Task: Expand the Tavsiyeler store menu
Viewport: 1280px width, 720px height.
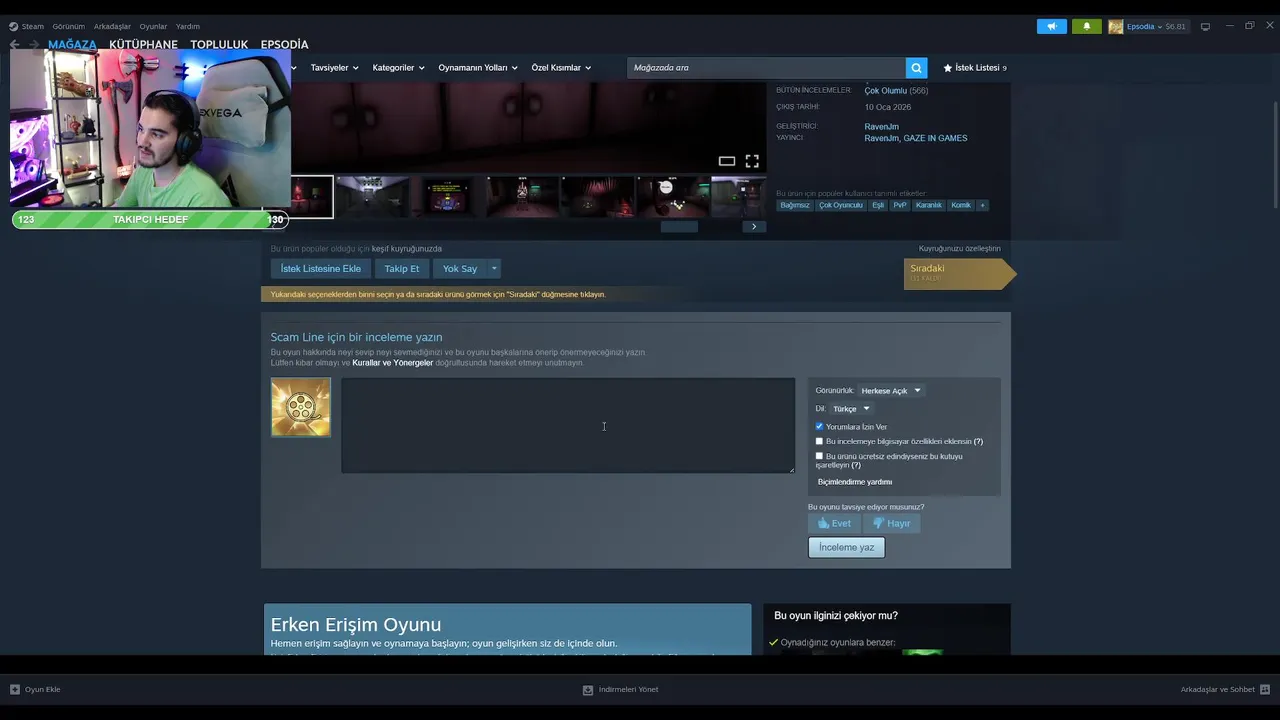Action: click(334, 68)
